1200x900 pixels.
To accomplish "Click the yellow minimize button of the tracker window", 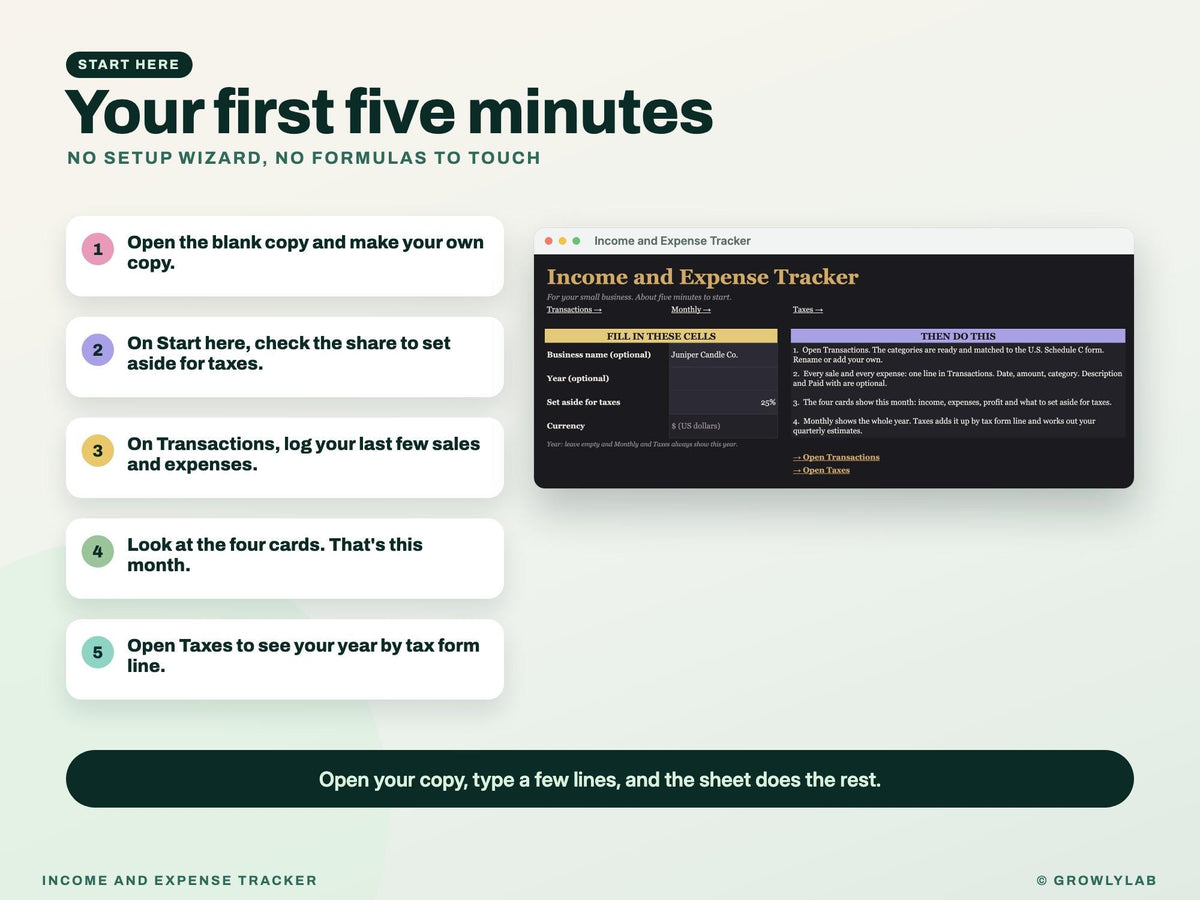I will [x=563, y=241].
